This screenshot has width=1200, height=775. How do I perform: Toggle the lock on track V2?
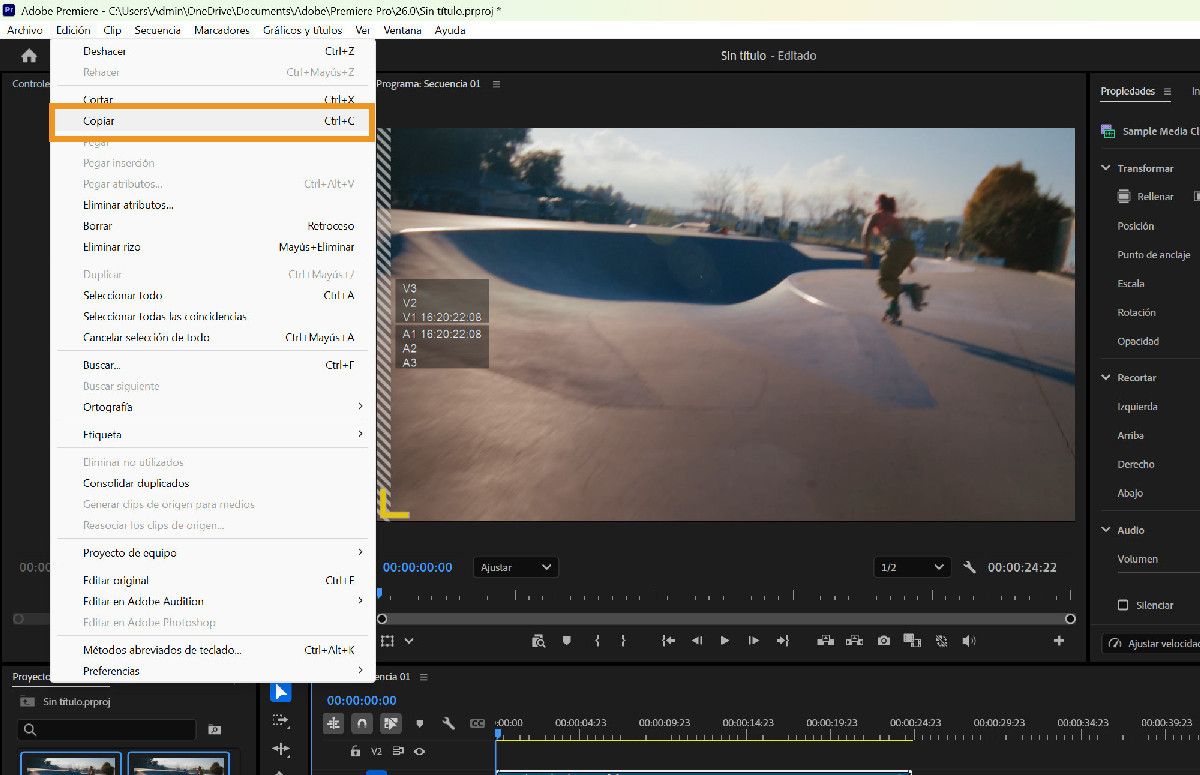pos(354,751)
